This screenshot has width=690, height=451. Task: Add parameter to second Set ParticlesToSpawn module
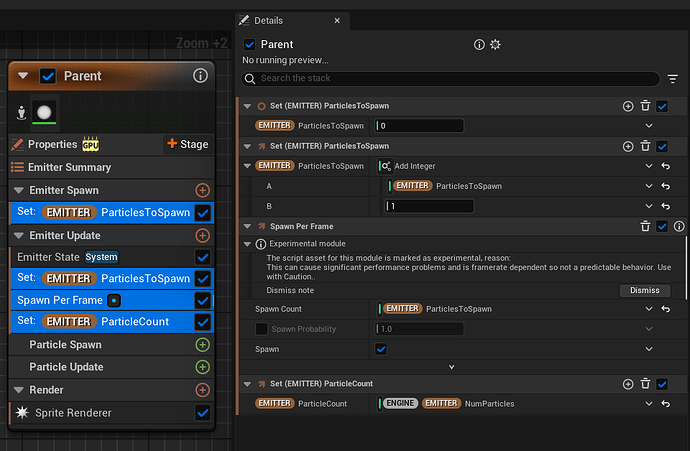[628, 146]
